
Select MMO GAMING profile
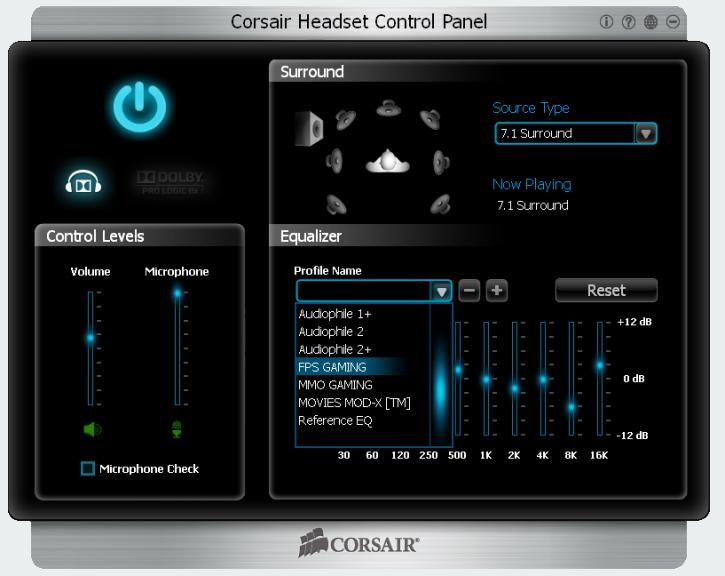tap(362, 385)
